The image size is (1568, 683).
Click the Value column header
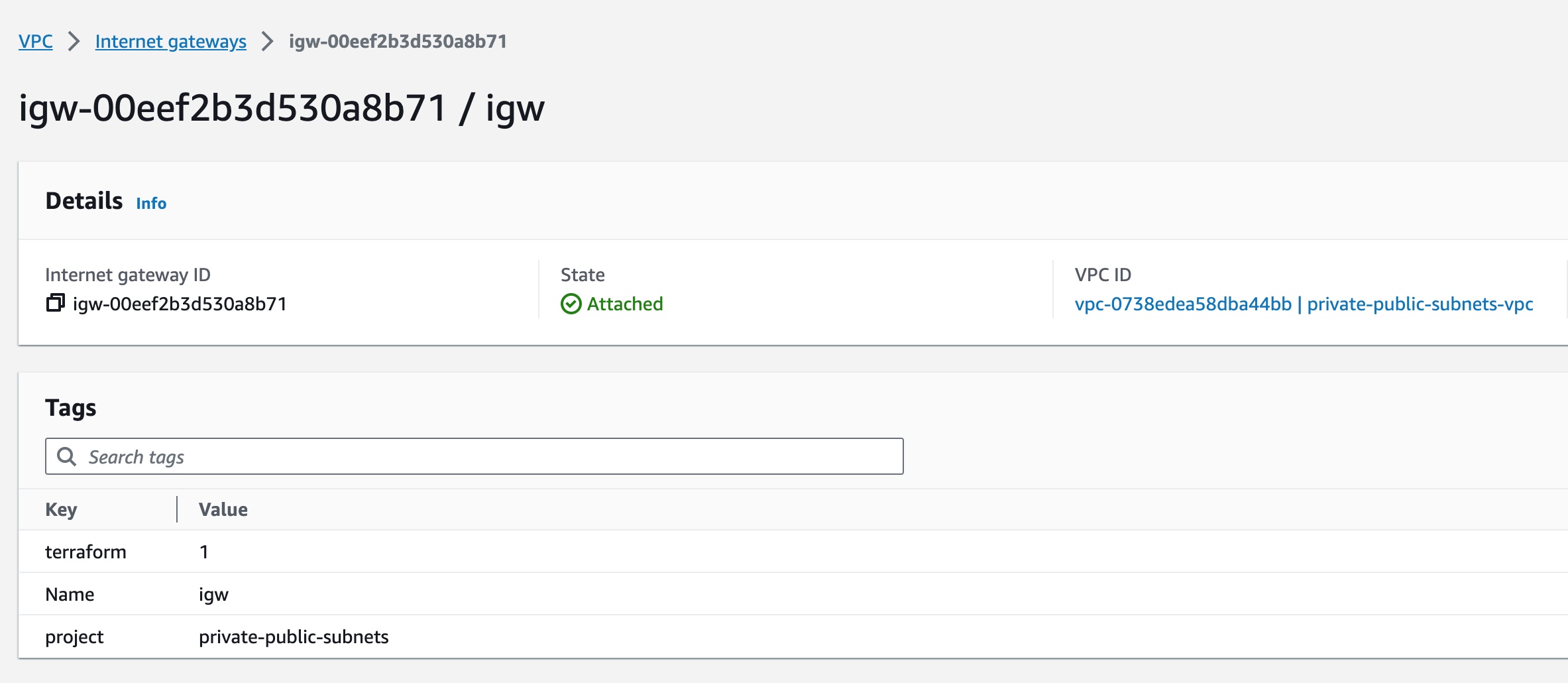coord(223,509)
